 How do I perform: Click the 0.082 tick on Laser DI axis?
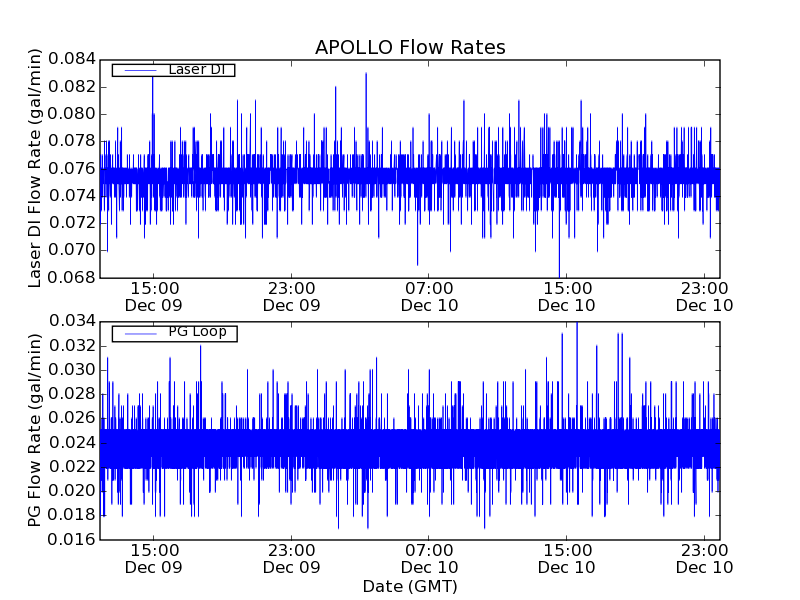(72, 87)
